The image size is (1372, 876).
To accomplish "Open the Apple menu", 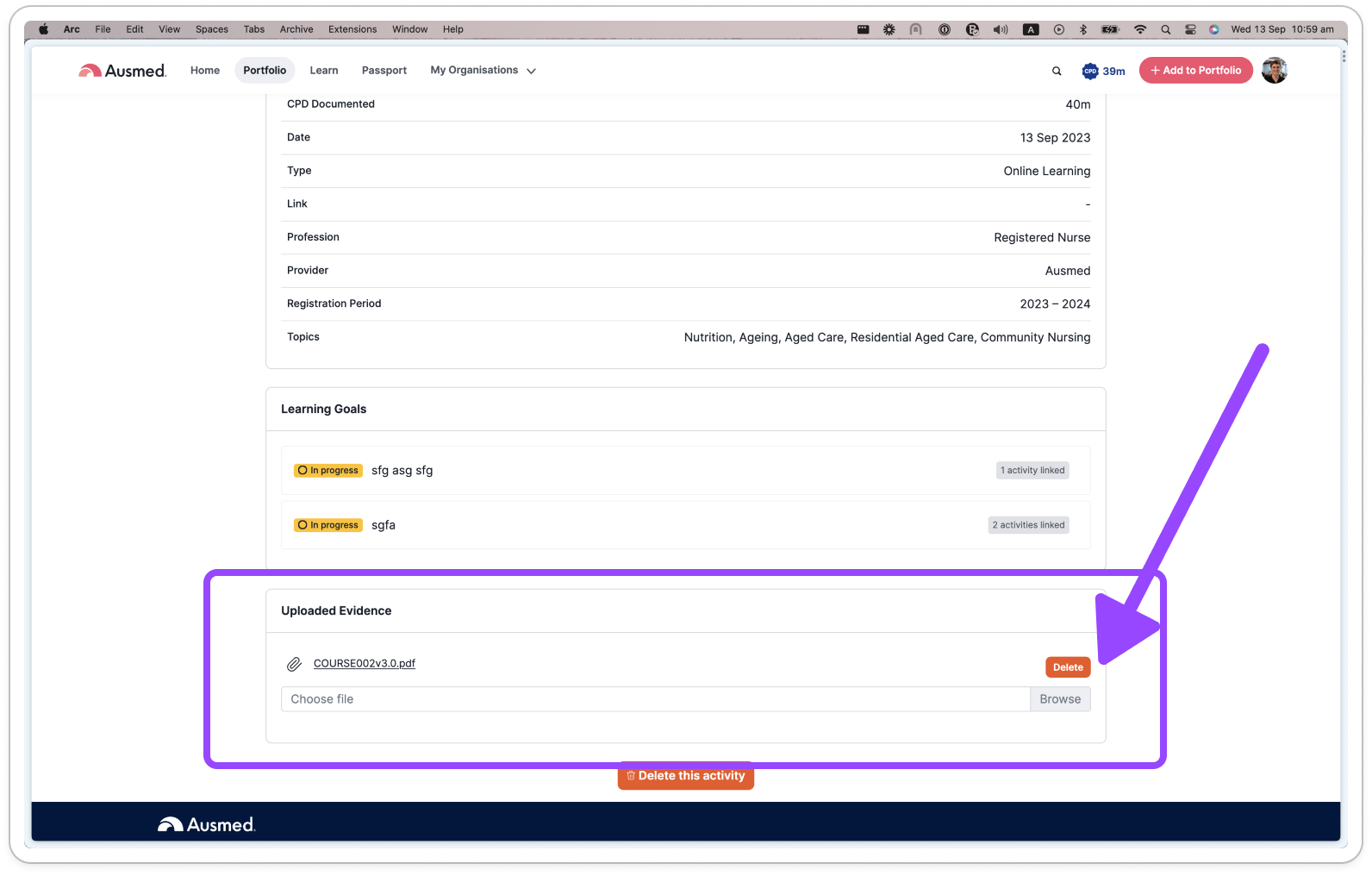I will (x=44, y=29).
